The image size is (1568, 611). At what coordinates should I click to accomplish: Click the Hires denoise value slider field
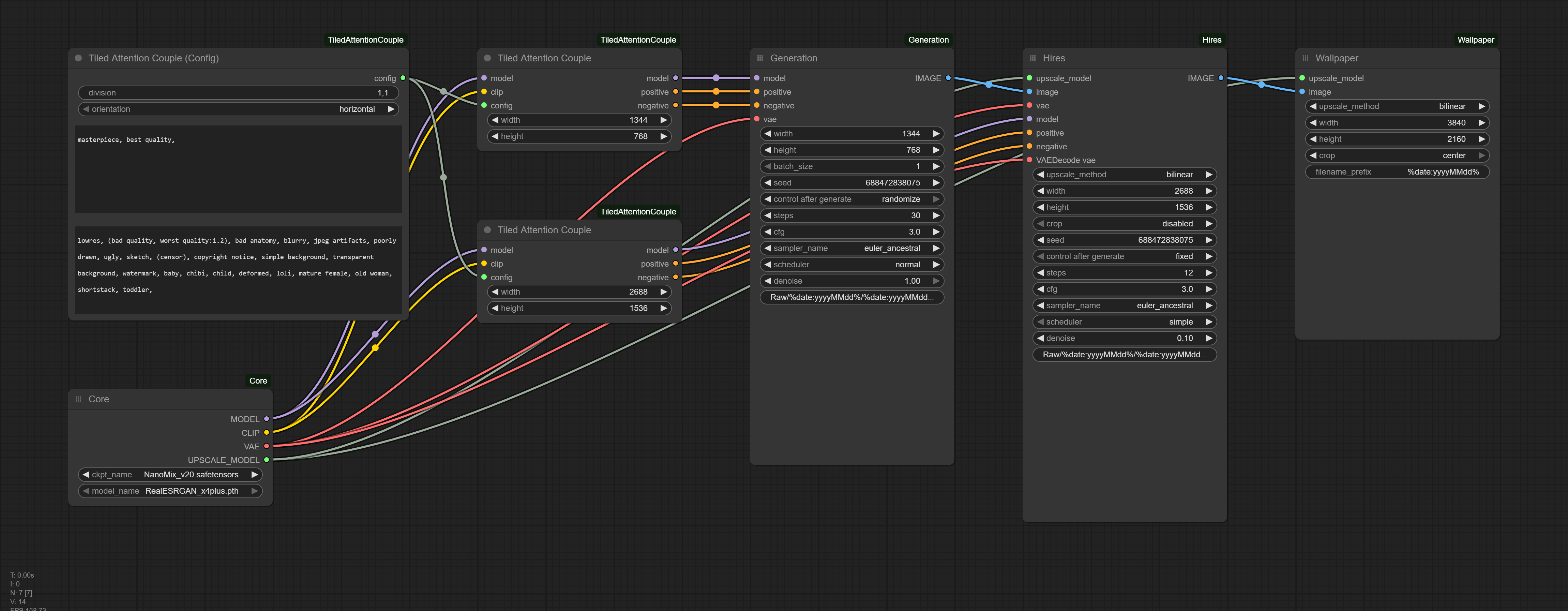tap(1124, 338)
